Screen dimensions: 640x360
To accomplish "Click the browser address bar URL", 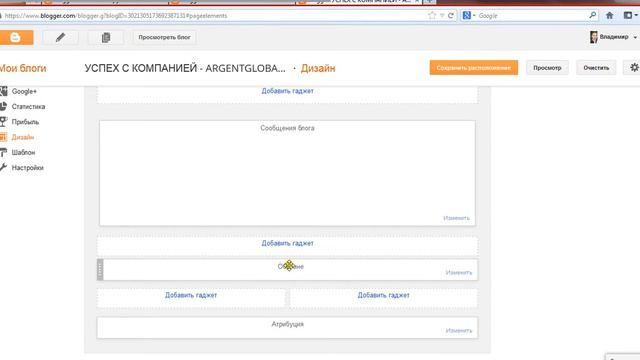I will [116, 16].
